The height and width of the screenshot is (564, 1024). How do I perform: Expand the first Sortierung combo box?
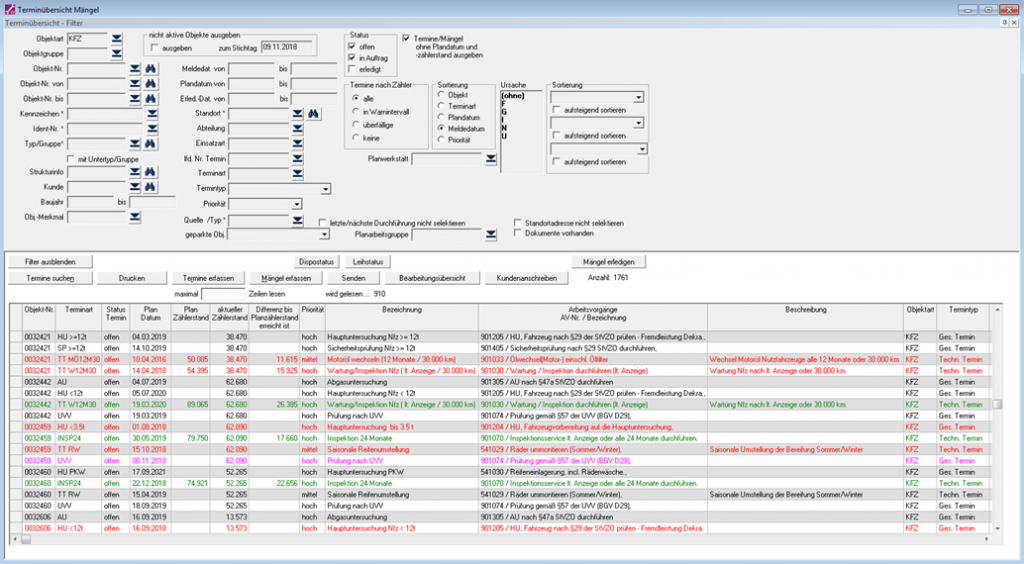pos(639,97)
